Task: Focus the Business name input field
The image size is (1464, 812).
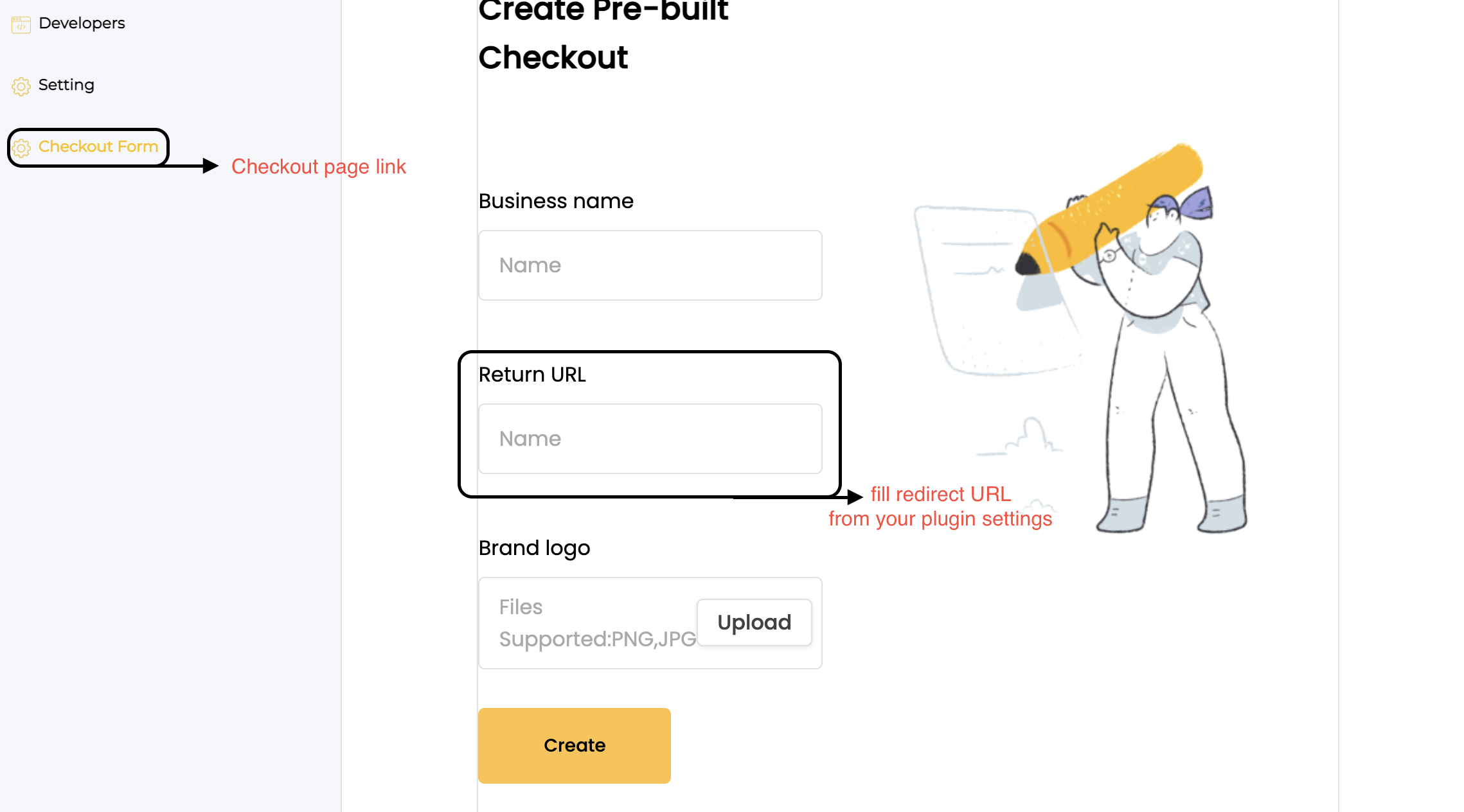Action: 650,265
